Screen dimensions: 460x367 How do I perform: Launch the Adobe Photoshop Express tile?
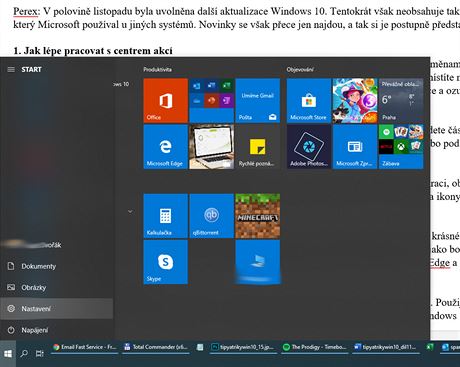[x=309, y=147]
